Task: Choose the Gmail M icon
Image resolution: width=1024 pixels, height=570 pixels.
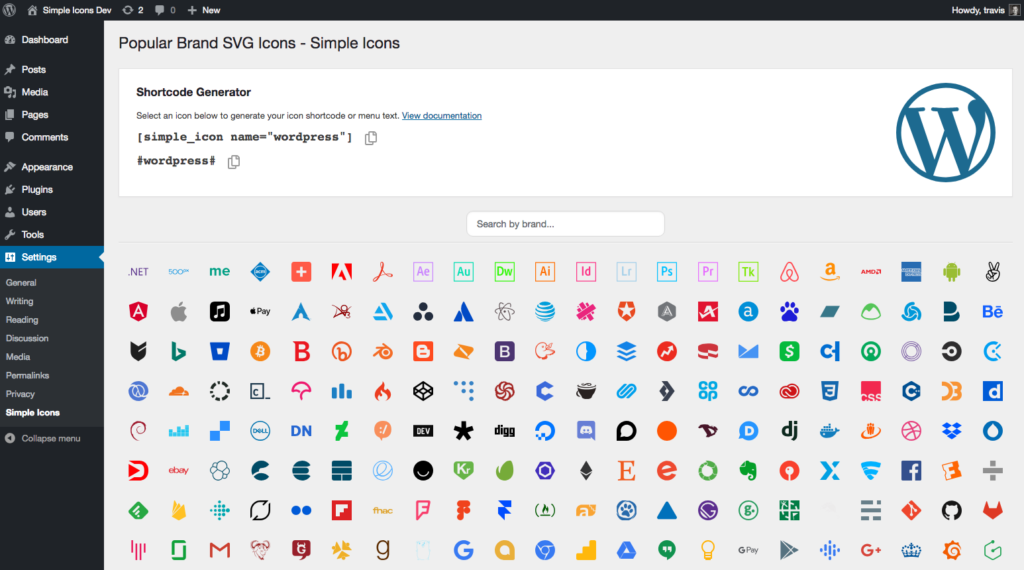Action: pos(219,550)
